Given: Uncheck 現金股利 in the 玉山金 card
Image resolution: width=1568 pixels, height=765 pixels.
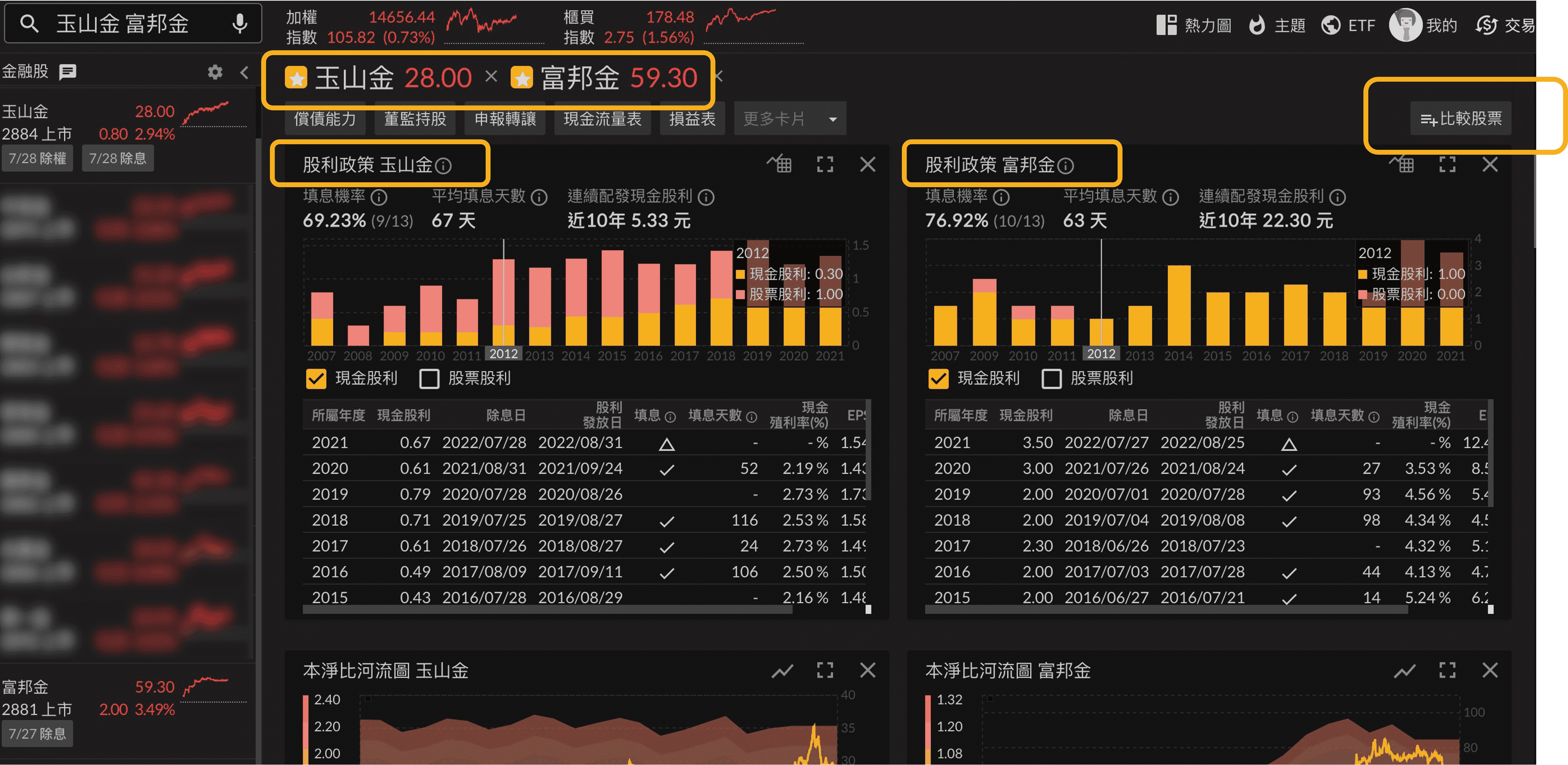Looking at the screenshot, I should (x=316, y=378).
